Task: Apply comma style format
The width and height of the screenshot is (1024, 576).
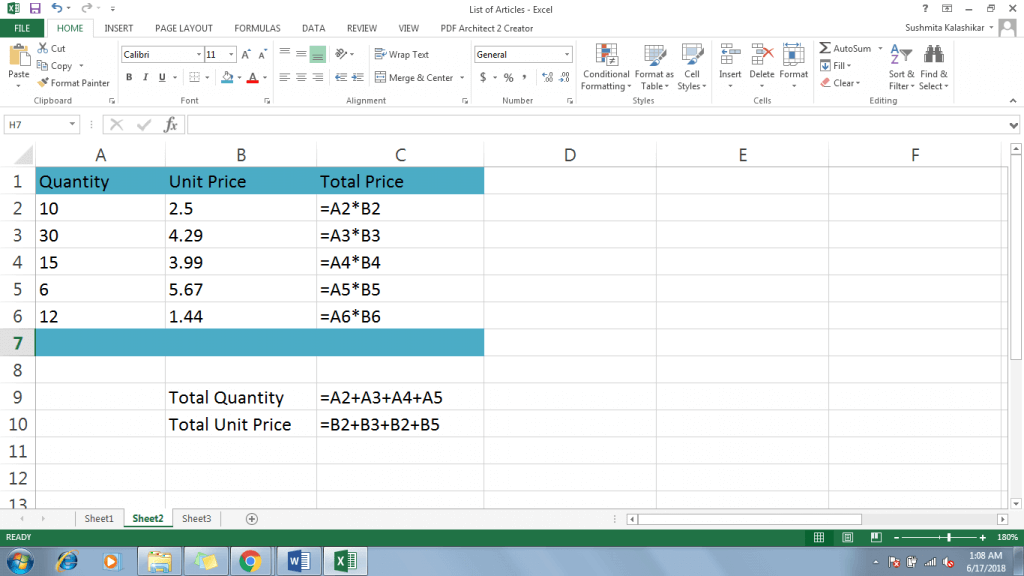Action: (x=524, y=78)
